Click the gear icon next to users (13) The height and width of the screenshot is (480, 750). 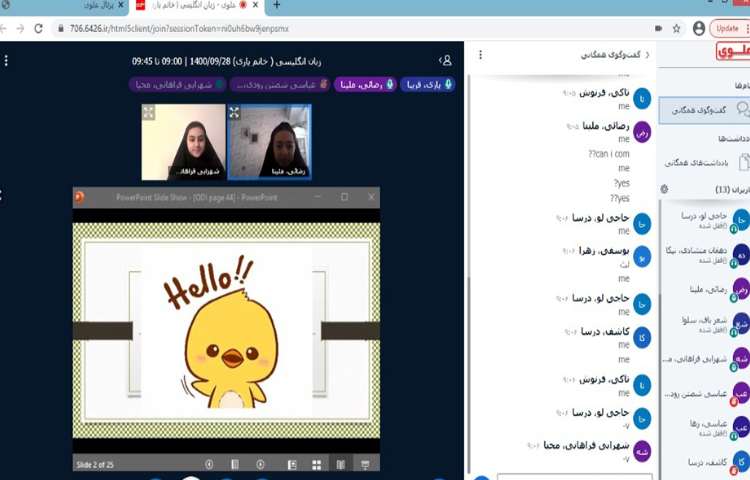click(x=664, y=189)
